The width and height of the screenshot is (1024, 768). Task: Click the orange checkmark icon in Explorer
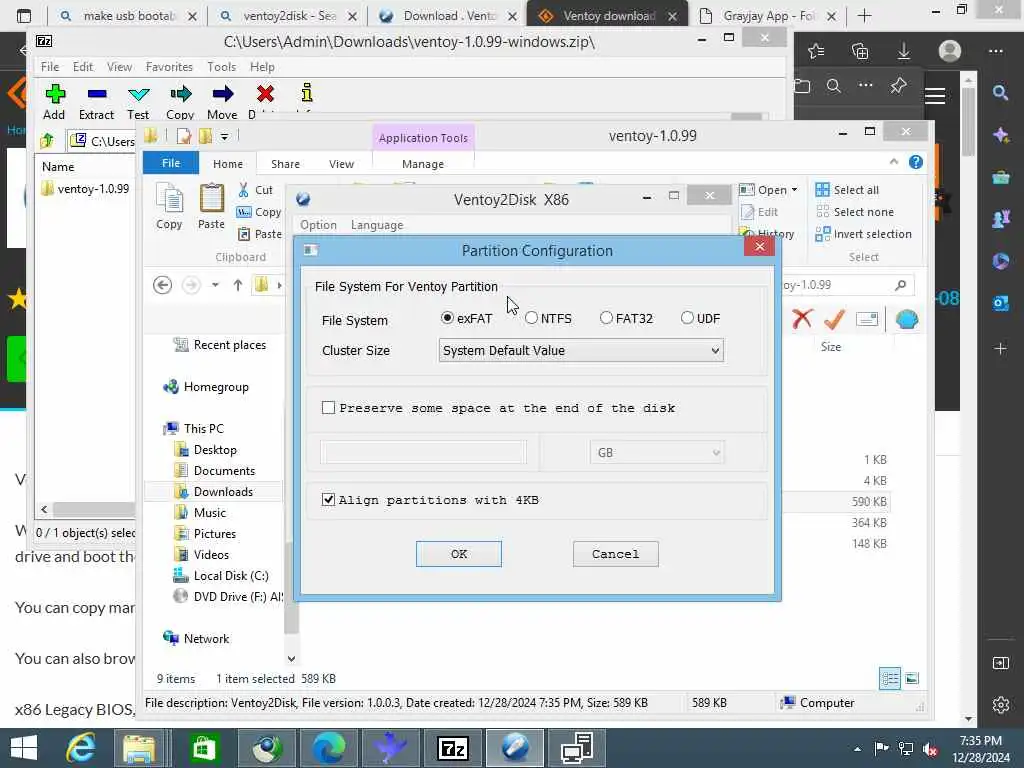pos(834,319)
